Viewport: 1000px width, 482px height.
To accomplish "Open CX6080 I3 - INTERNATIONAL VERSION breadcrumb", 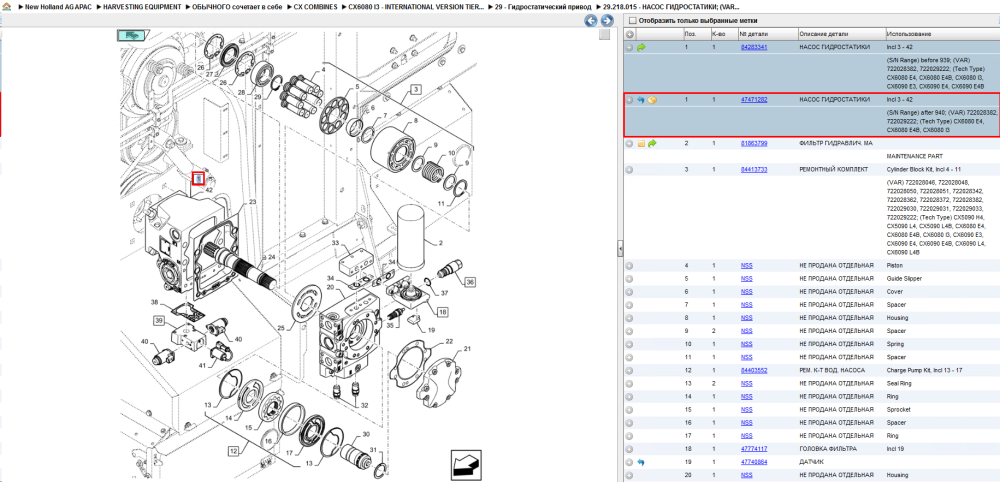I will [x=416, y=6].
